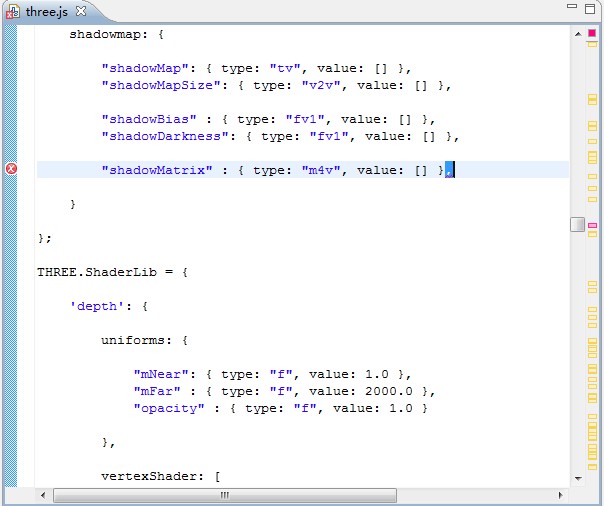Click on the "mNear" string
Image resolution: width=604 pixels, height=506 pixels.
tap(161, 374)
